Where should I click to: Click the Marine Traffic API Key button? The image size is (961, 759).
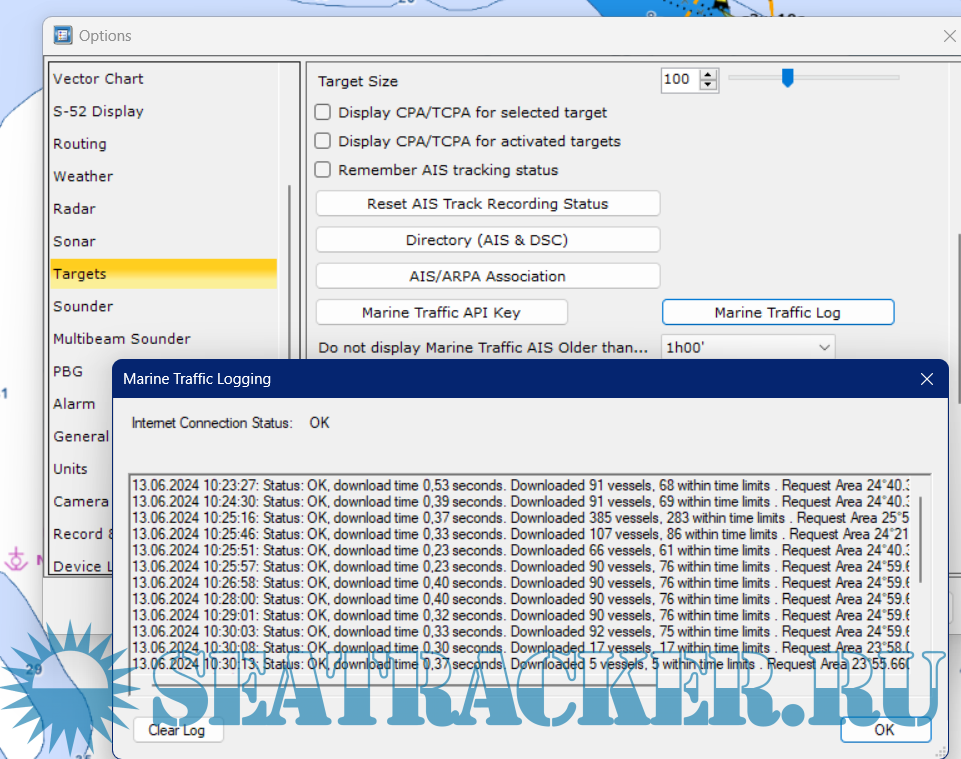441,312
